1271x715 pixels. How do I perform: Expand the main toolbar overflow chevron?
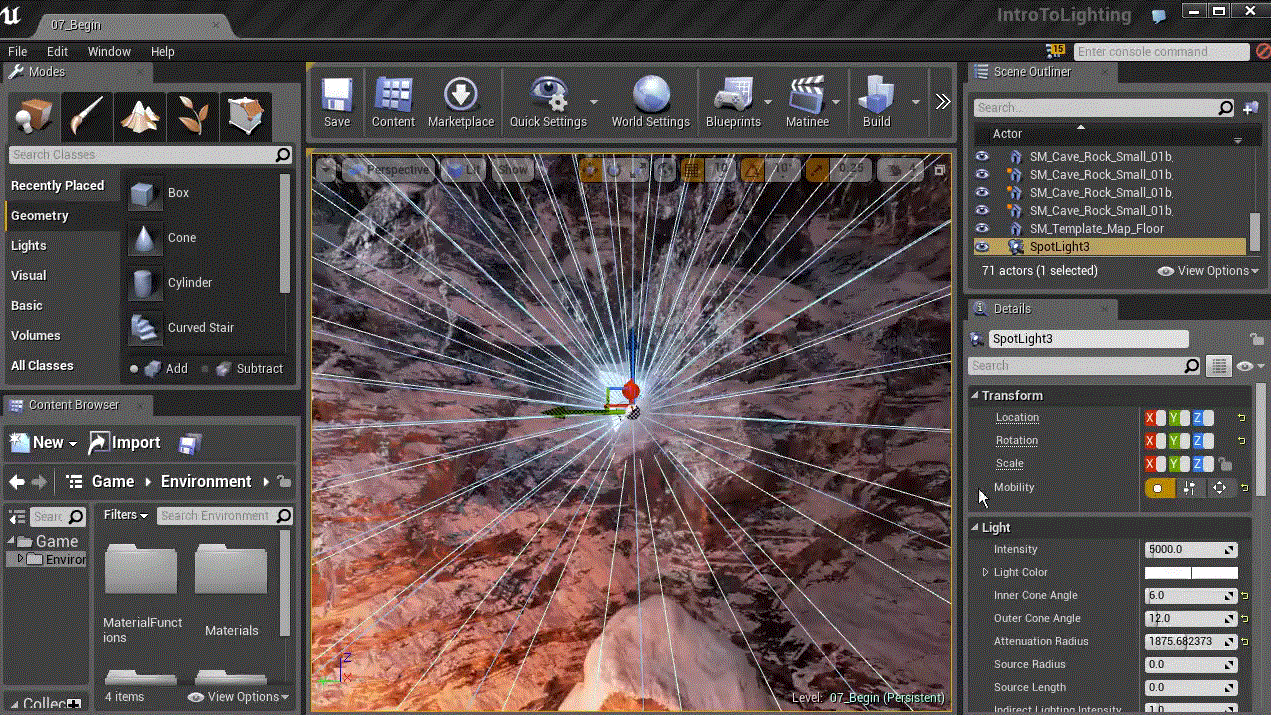pyautogui.click(x=943, y=101)
